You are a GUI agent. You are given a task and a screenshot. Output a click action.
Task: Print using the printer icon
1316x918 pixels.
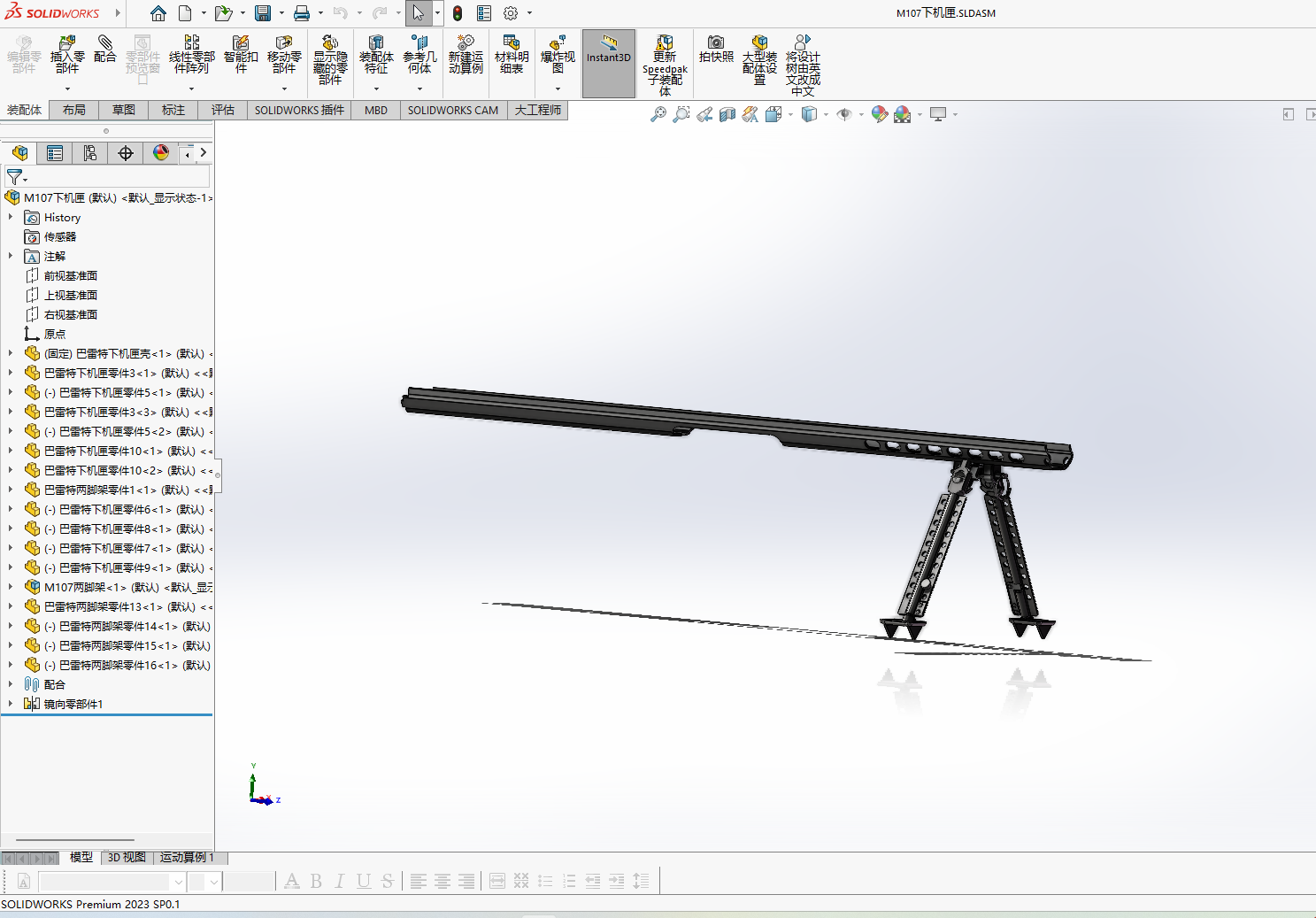coord(302,13)
